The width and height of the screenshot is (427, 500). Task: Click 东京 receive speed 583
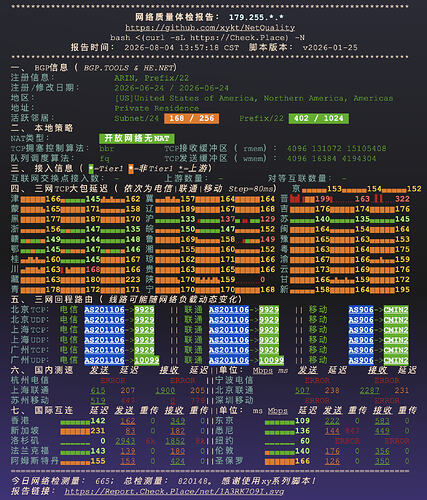pos(382,421)
